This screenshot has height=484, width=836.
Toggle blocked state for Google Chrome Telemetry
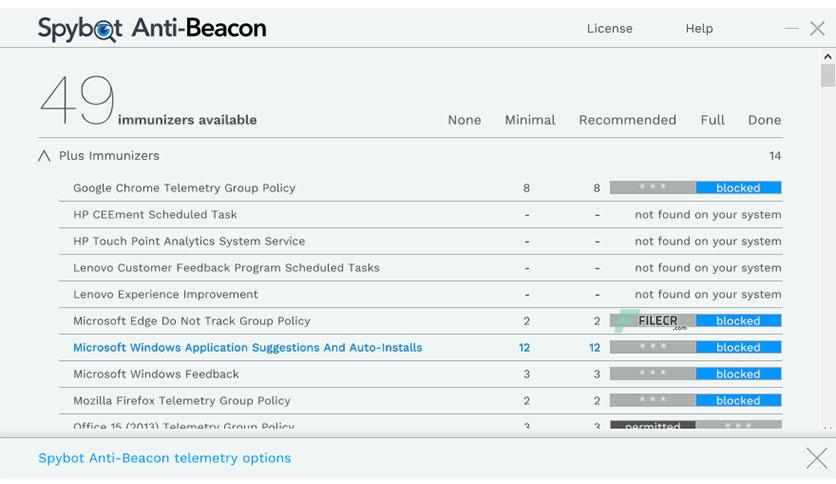(696, 188)
